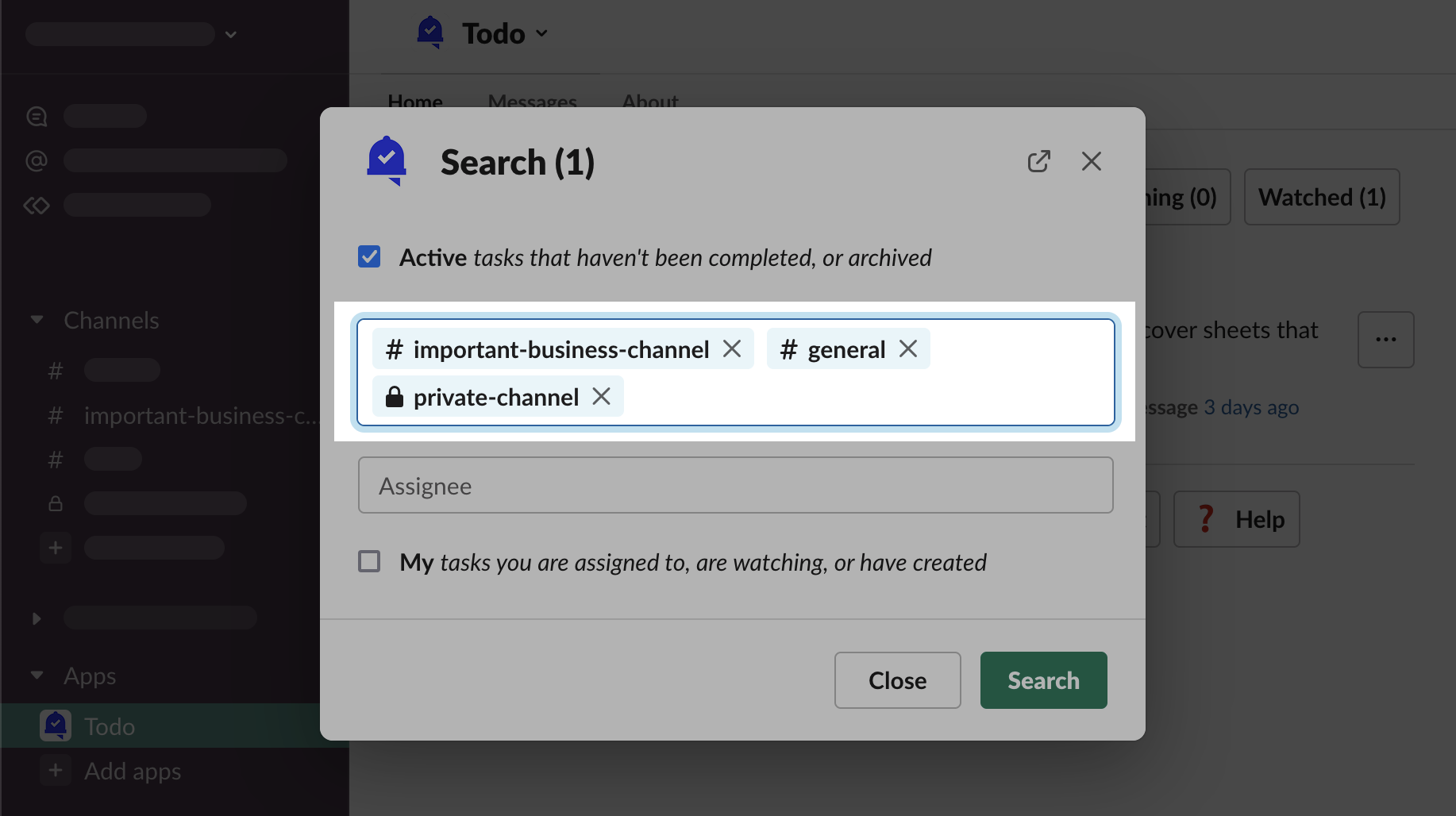
Task: Open the Todo header dropdown menu
Action: [x=541, y=33]
